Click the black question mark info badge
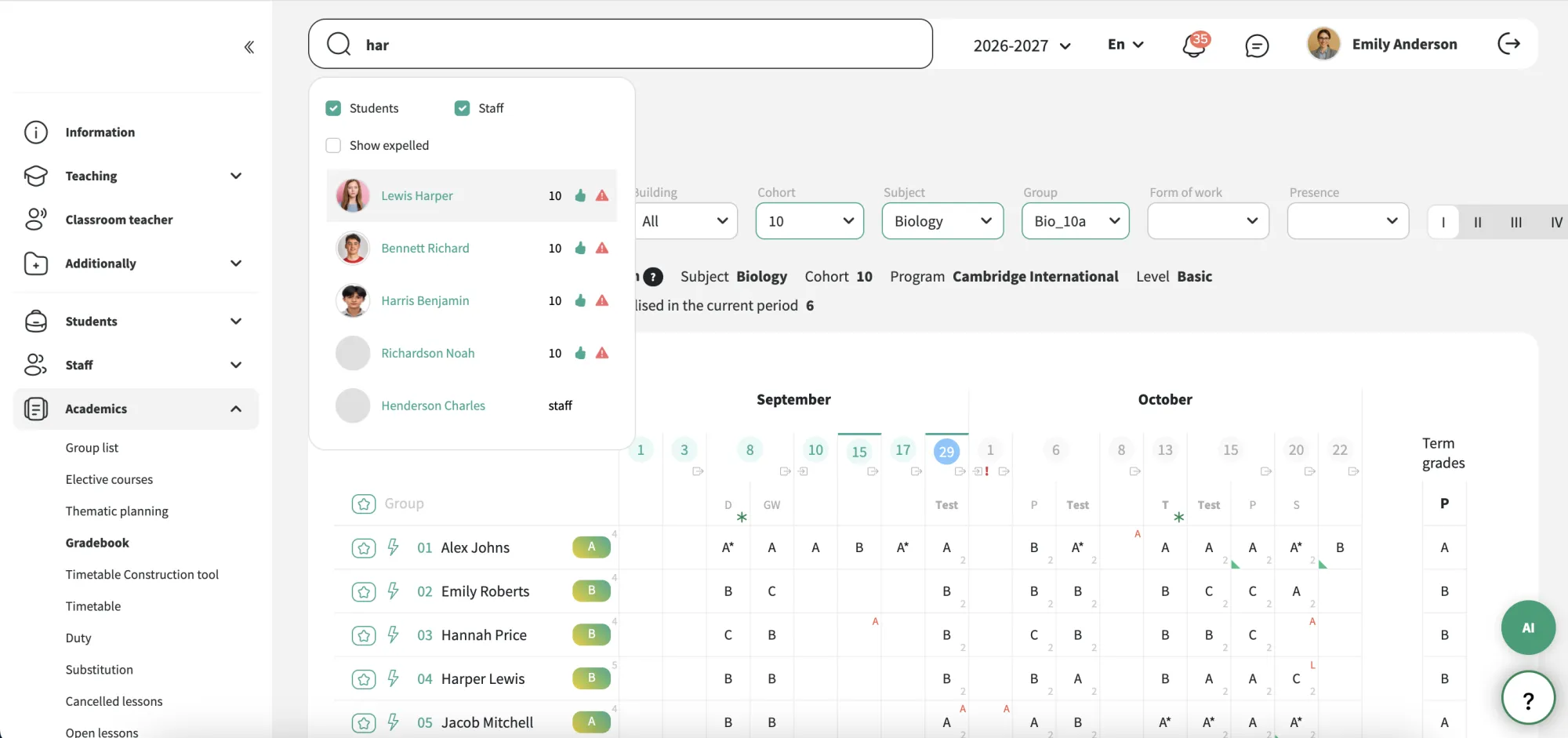 coord(653,277)
